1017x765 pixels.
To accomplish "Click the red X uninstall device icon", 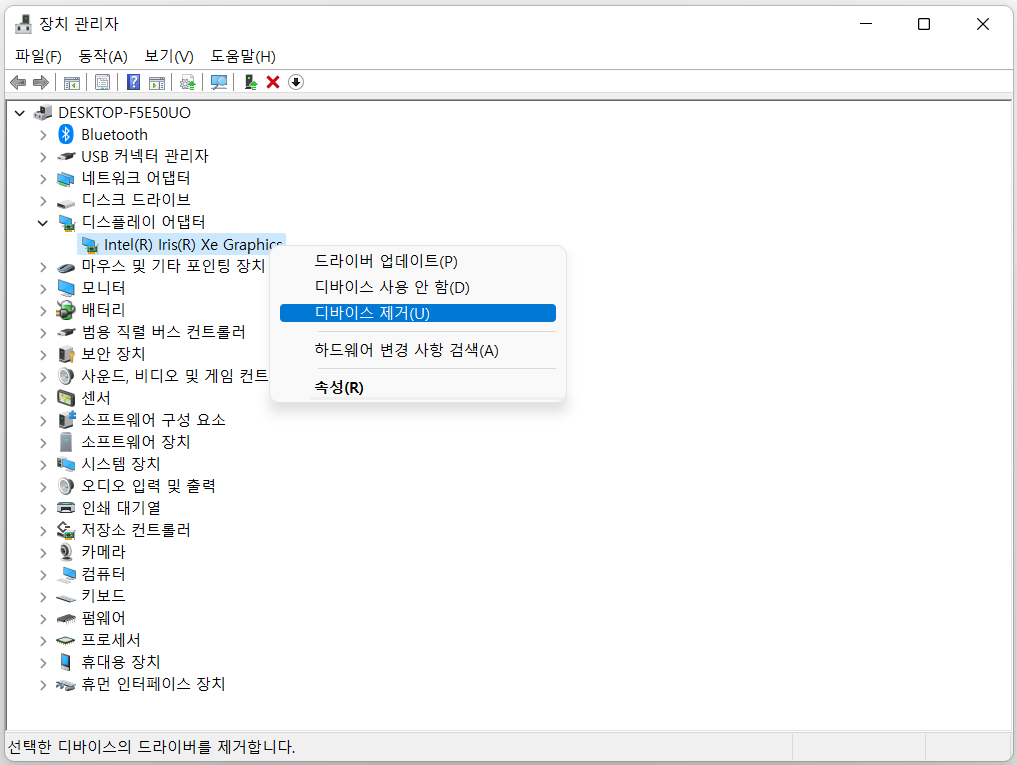I will click(x=272, y=82).
